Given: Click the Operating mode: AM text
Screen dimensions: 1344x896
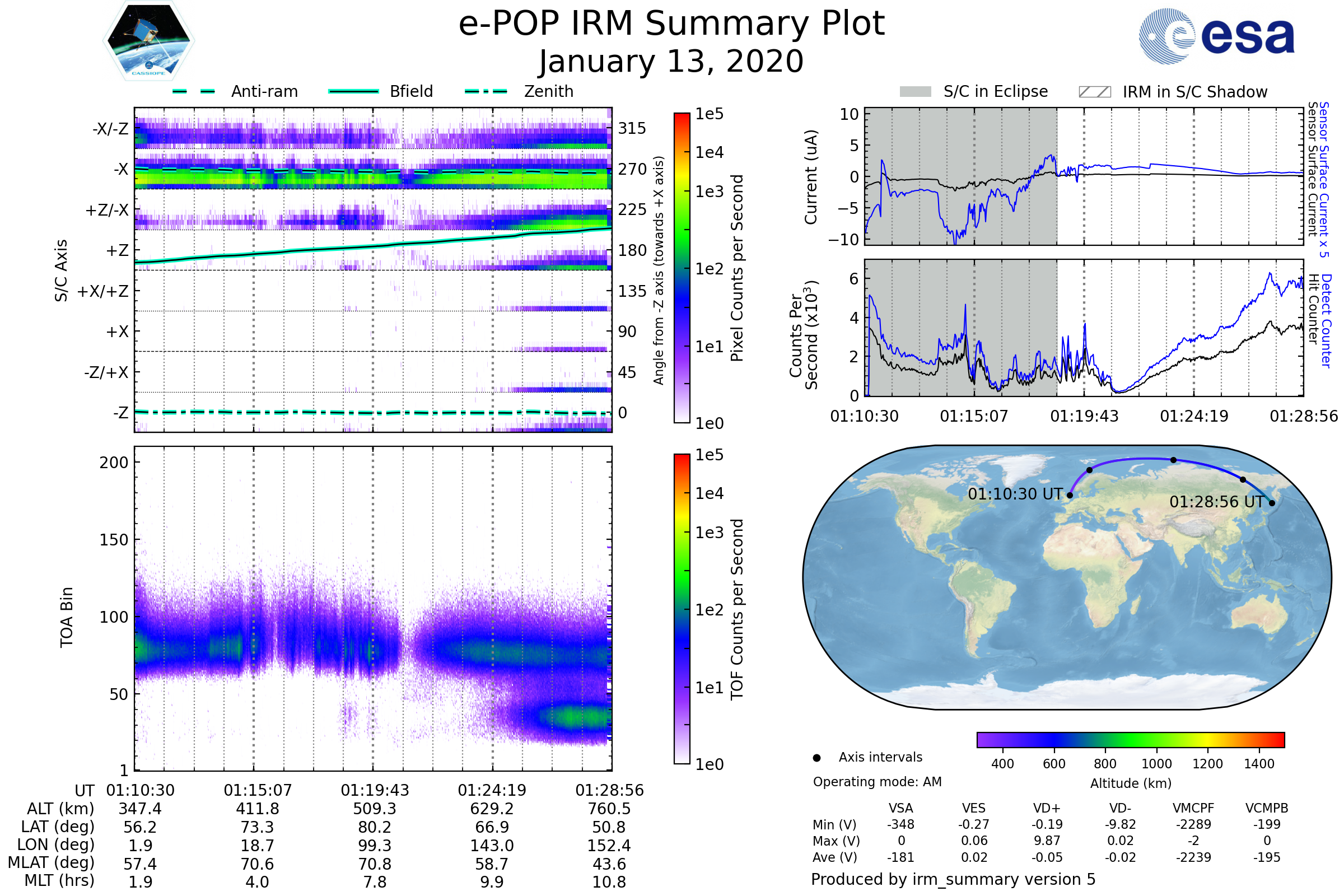Looking at the screenshot, I should (x=877, y=782).
